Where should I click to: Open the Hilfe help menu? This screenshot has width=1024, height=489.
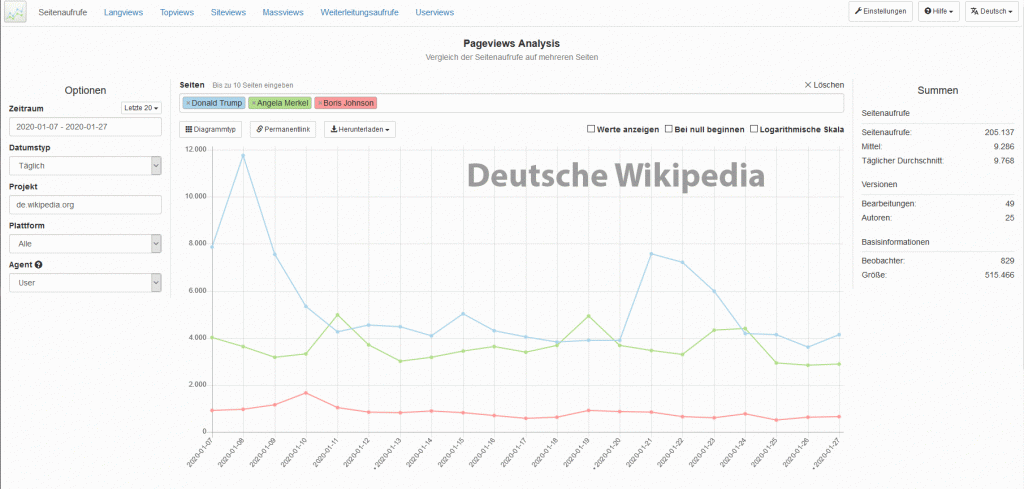point(938,12)
